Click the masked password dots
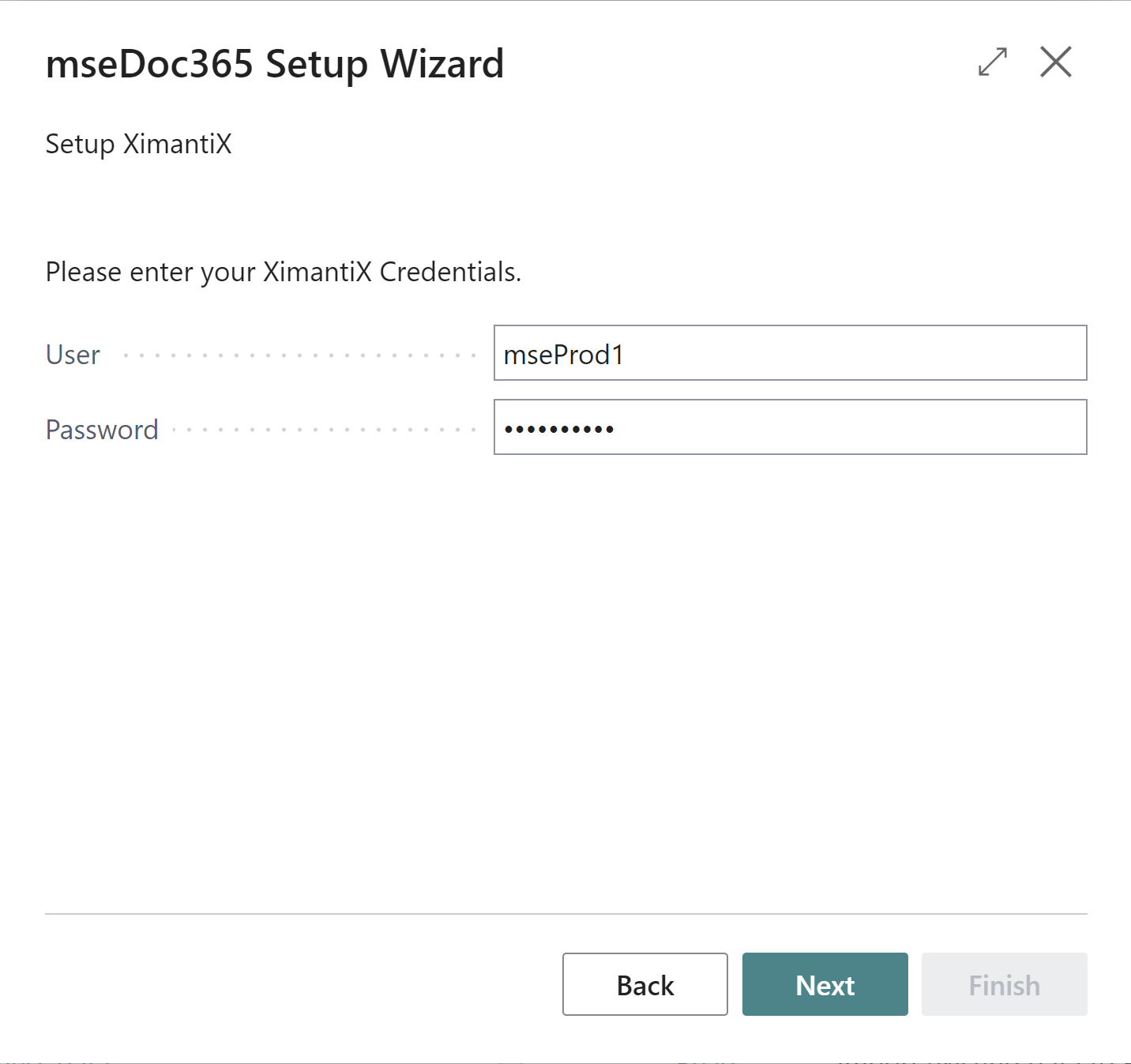Image resolution: width=1131 pixels, height=1064 pixels. tap(557, 428)
